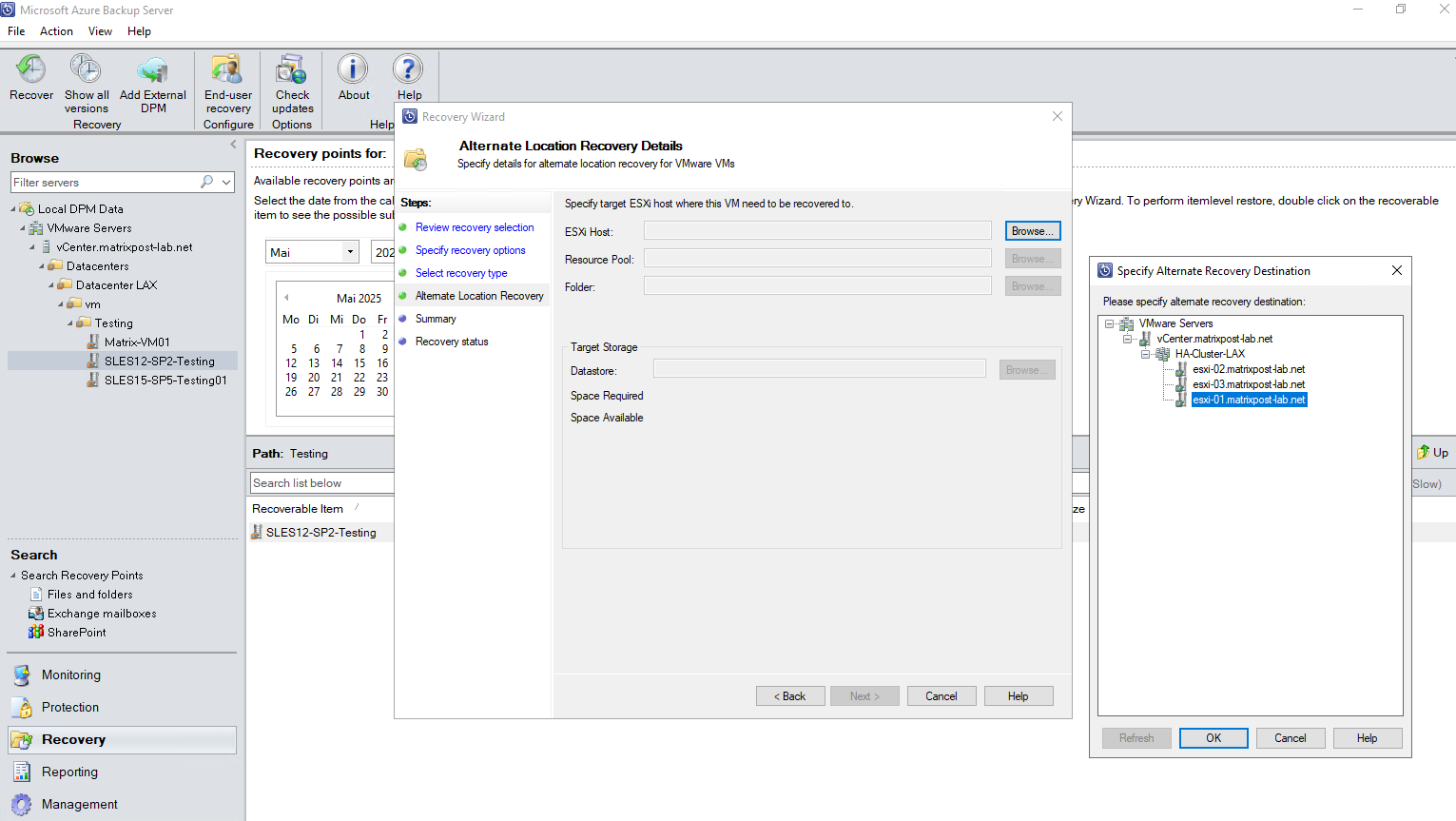Screen dimensions: 1456x821
Task: Open the View menu
Action: [x=100, y=31]
